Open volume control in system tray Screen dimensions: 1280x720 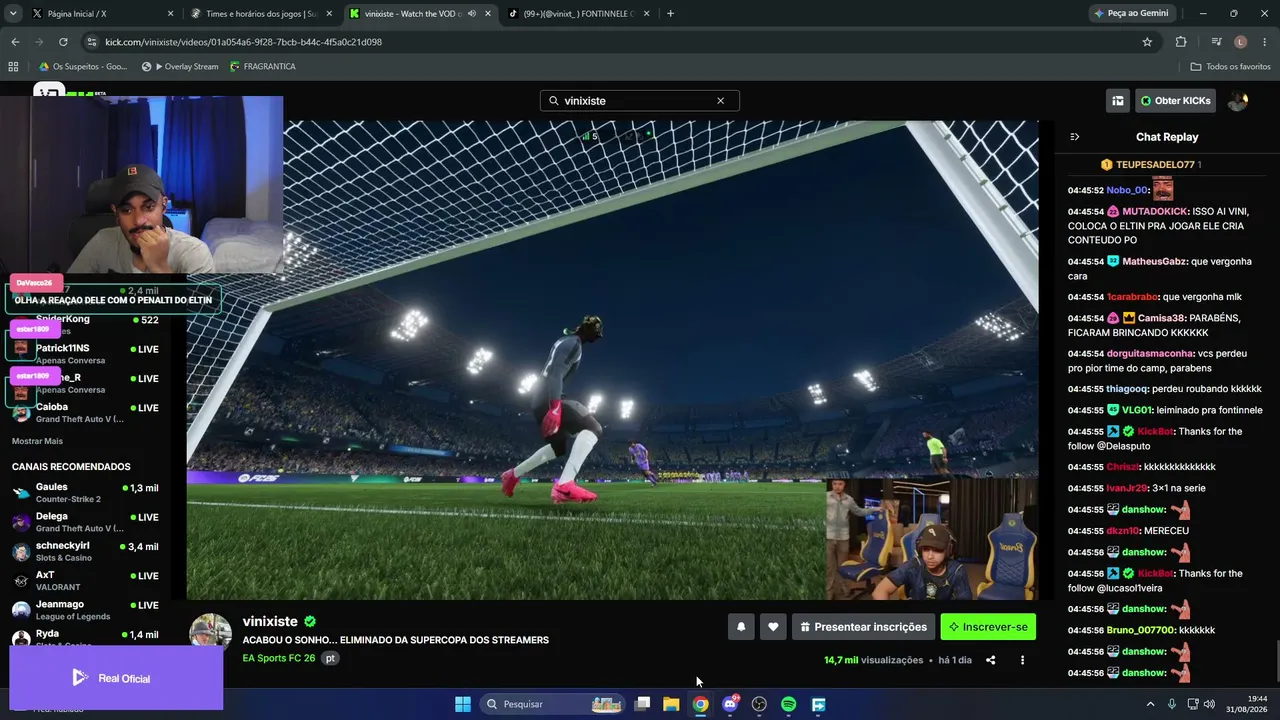1209,704
